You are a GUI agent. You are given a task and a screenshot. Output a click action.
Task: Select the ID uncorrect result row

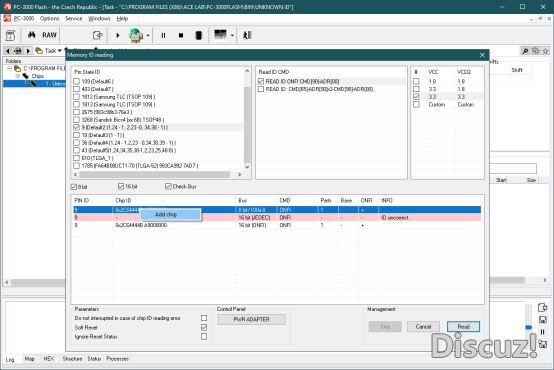277,218
